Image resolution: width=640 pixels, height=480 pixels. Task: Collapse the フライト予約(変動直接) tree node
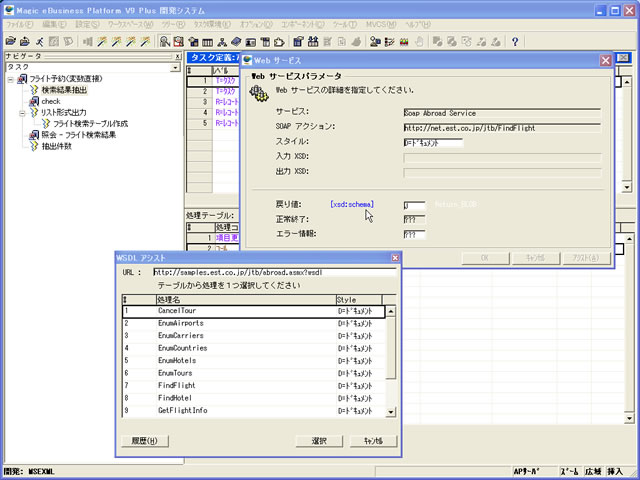(x=11, y=80)
